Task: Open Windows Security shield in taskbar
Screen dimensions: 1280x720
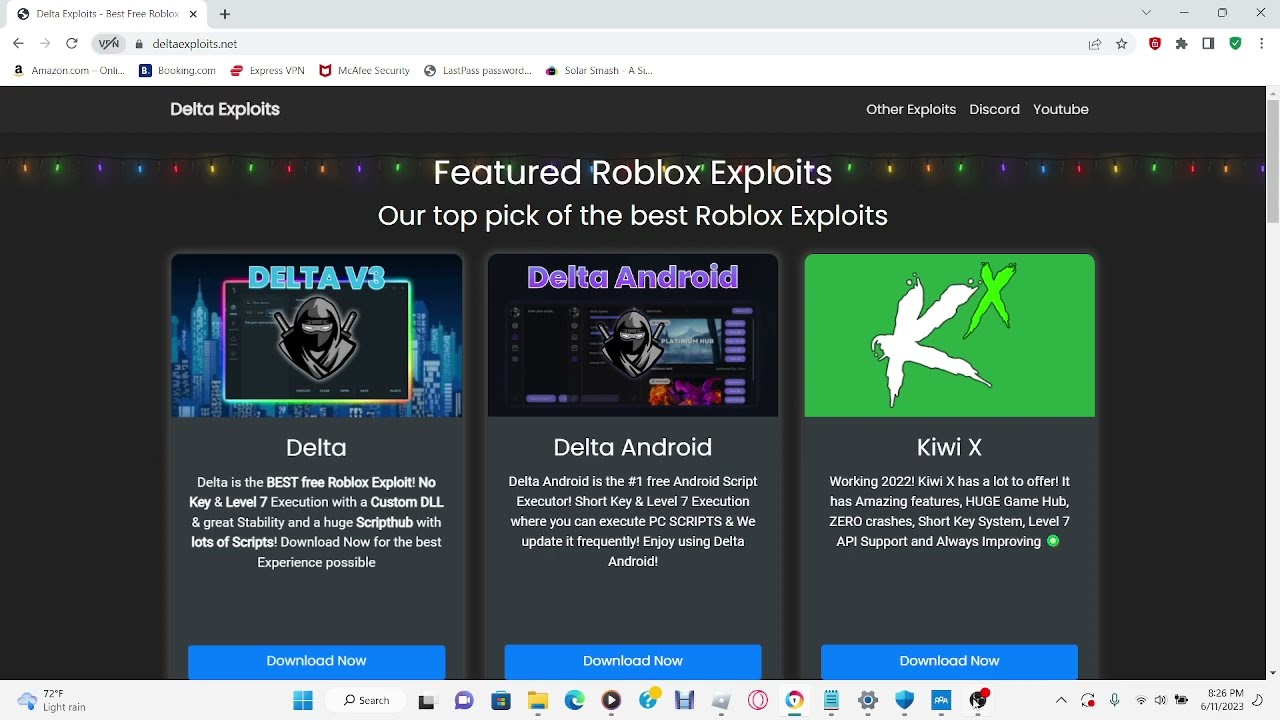Action: pyautogui.click(x=904, y=700)
